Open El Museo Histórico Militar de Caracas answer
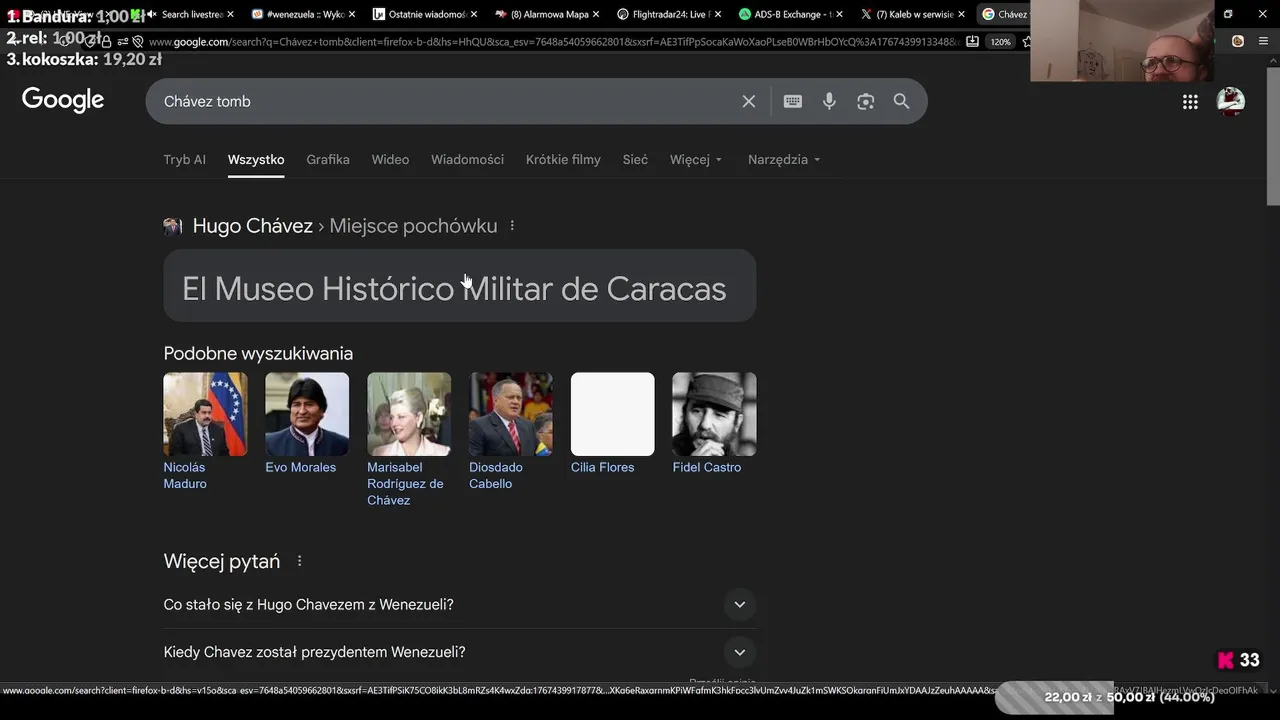Image resolution: width=1280 pixels, height=720 pixels. click(460, 286)
